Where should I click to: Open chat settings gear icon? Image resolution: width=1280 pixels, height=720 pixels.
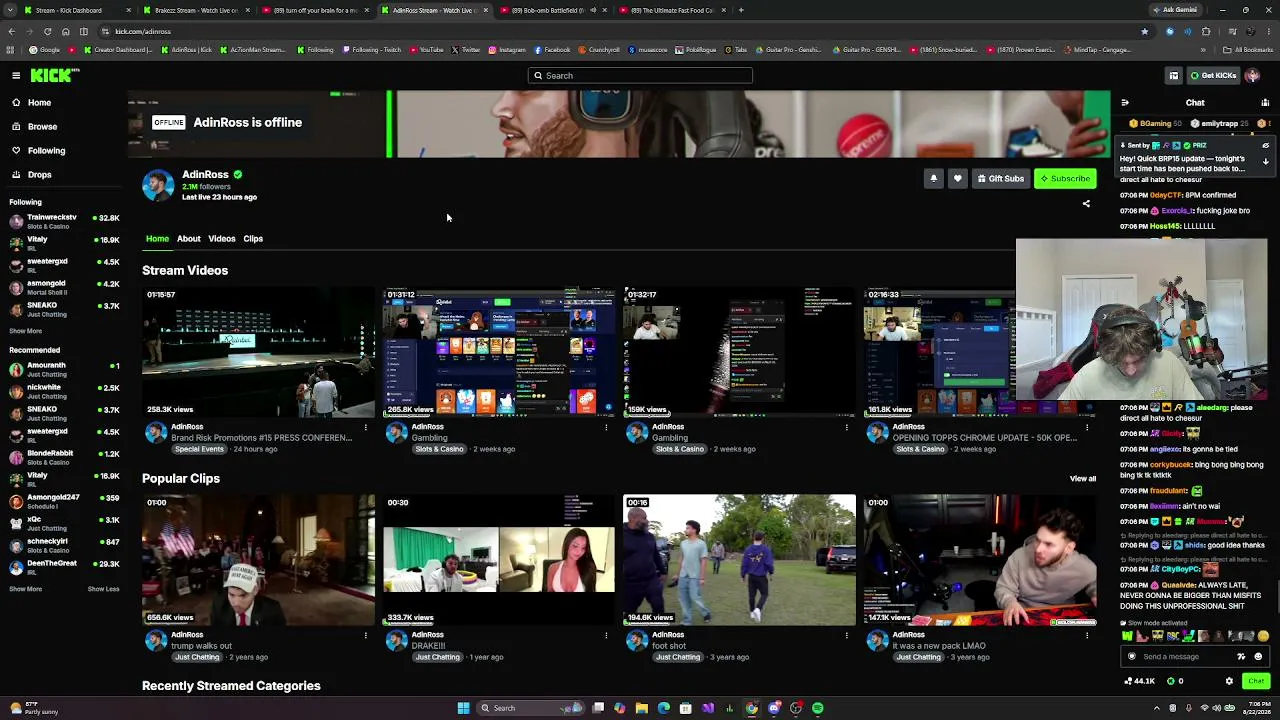tap(1229, 681)
